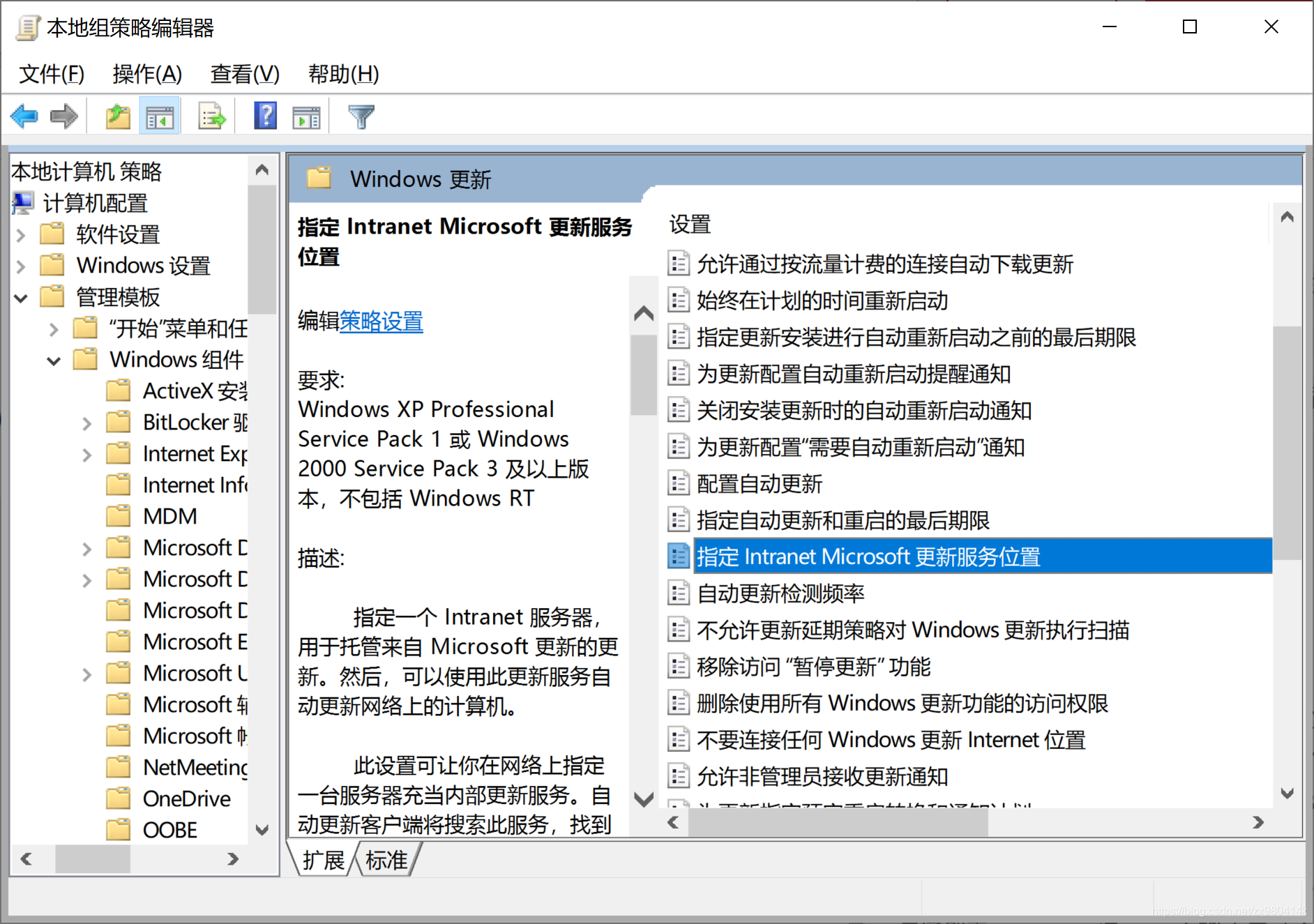
Task: Select 指定自动更新和重启的最后期限
Action: pyautogui.click(x=843, y=520)
